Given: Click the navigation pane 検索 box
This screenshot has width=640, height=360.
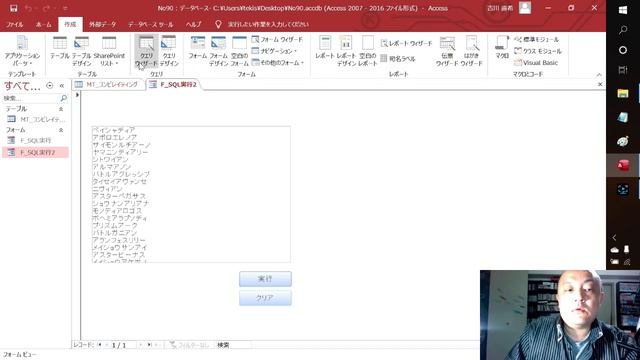Looking at the screenshot, I should pos(31,98).
